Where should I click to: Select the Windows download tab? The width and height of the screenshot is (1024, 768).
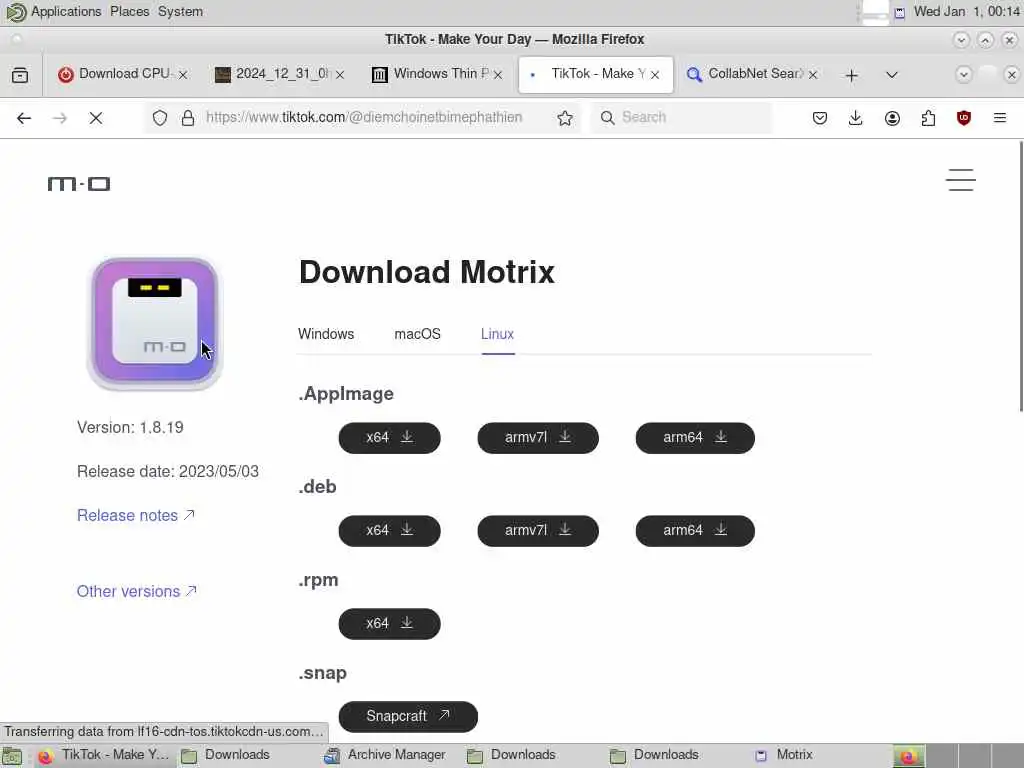point(326,334)
